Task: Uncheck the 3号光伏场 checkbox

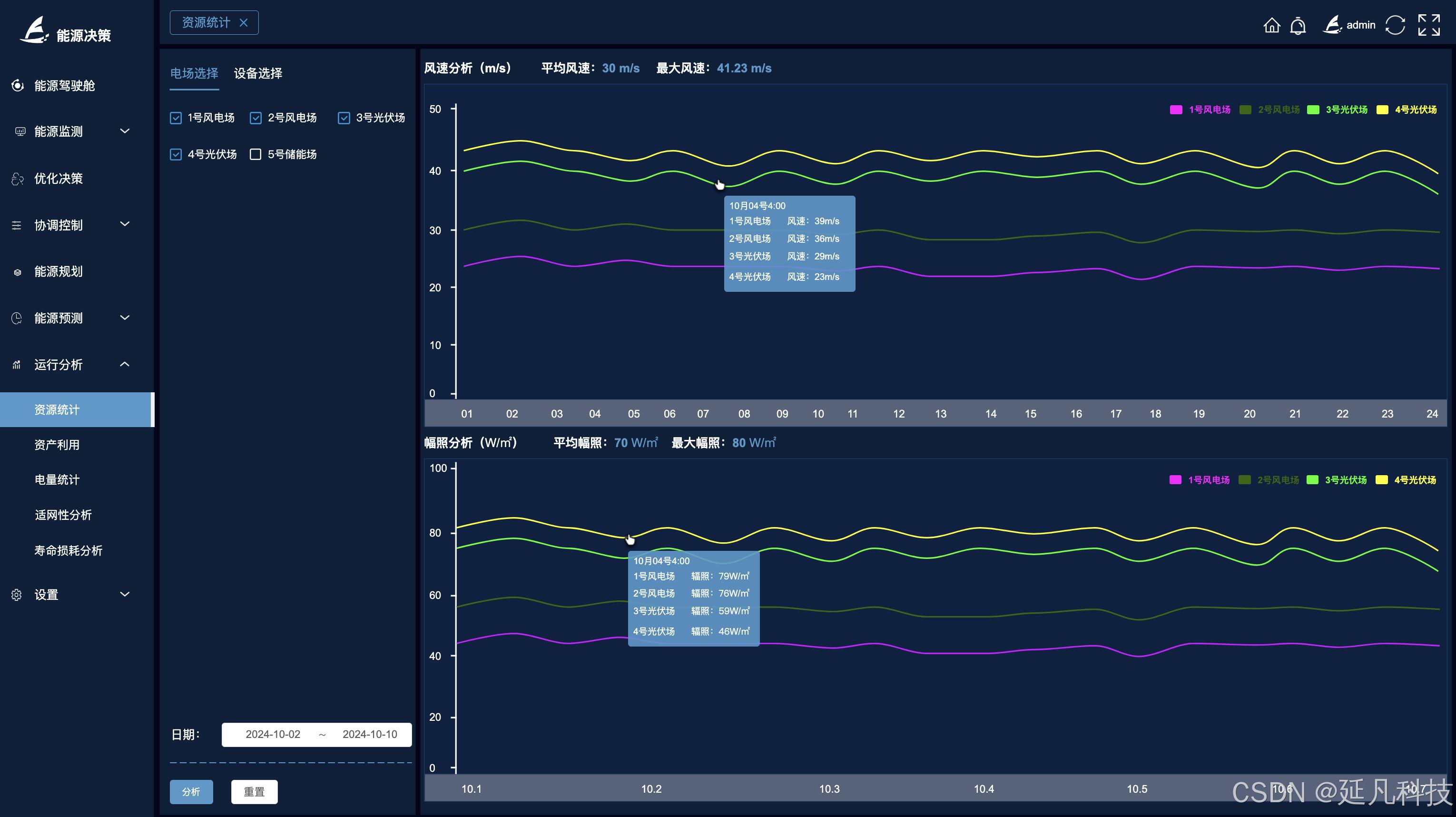Action: pos(344,118)
